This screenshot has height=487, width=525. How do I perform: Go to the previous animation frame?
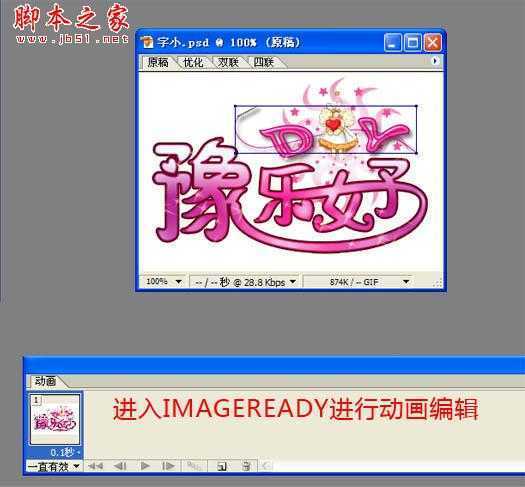pos(120,466)
